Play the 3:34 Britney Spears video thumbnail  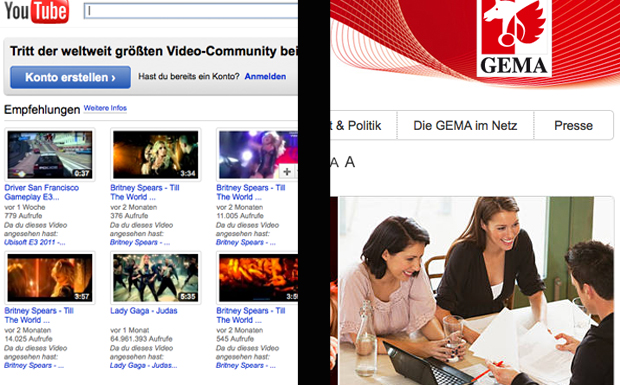pos(155,155)
